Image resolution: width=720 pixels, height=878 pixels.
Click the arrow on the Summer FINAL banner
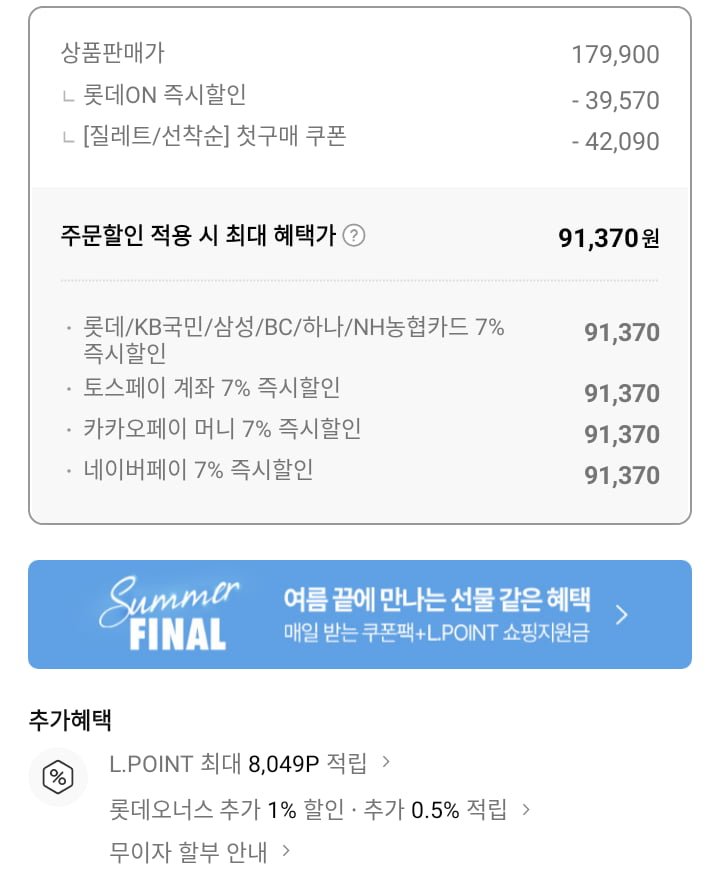tap(621, 614)
